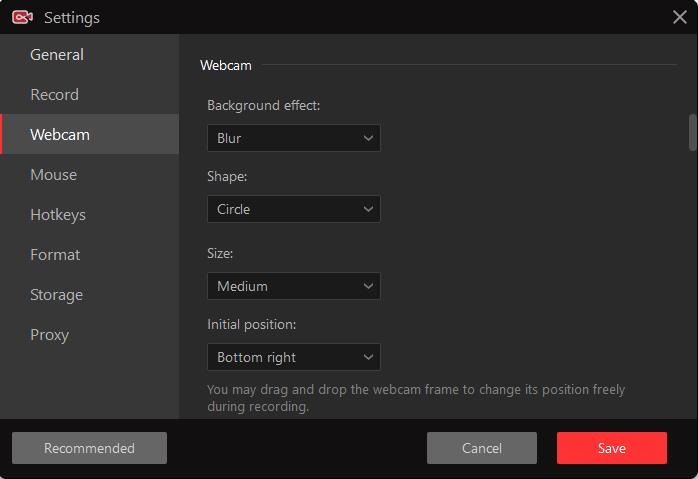Click the vertical scrollbar thumb
The image size is (698, 479).
(692, 132)
